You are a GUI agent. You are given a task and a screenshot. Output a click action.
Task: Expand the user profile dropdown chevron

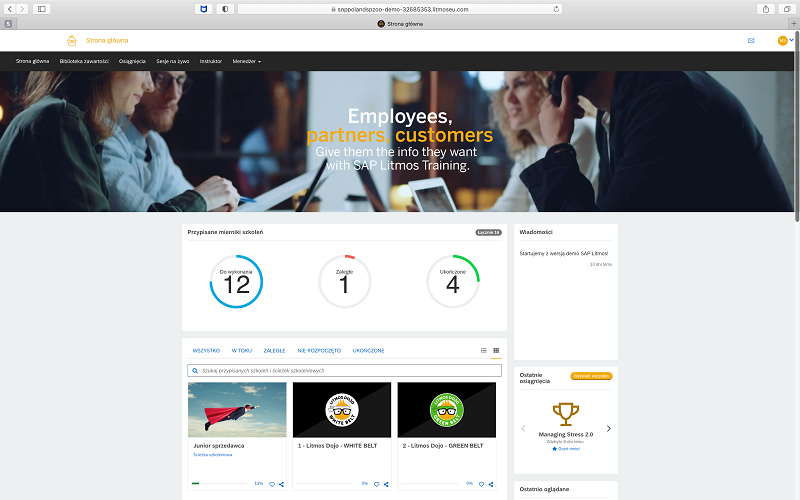(792, 40)
